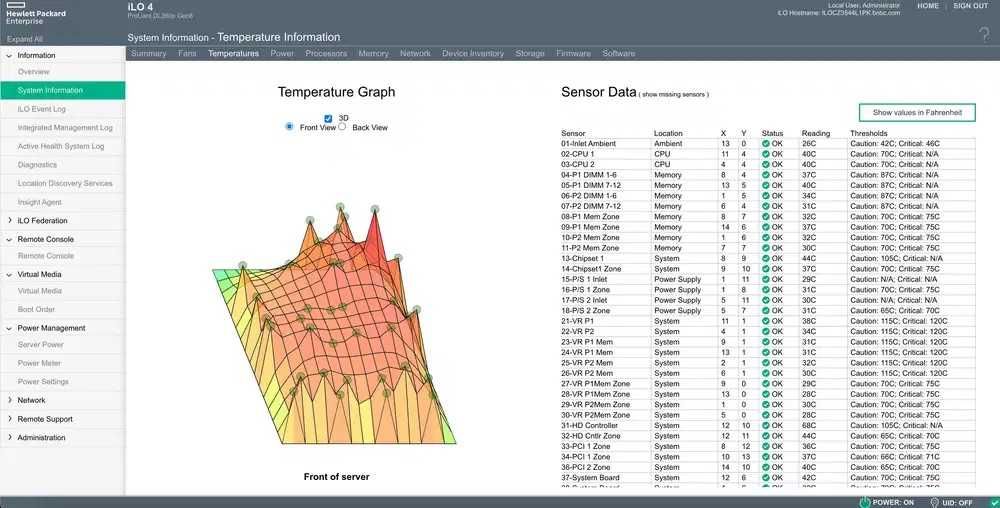
Task: Click the HOME link
Action: (x=927, y=6)
